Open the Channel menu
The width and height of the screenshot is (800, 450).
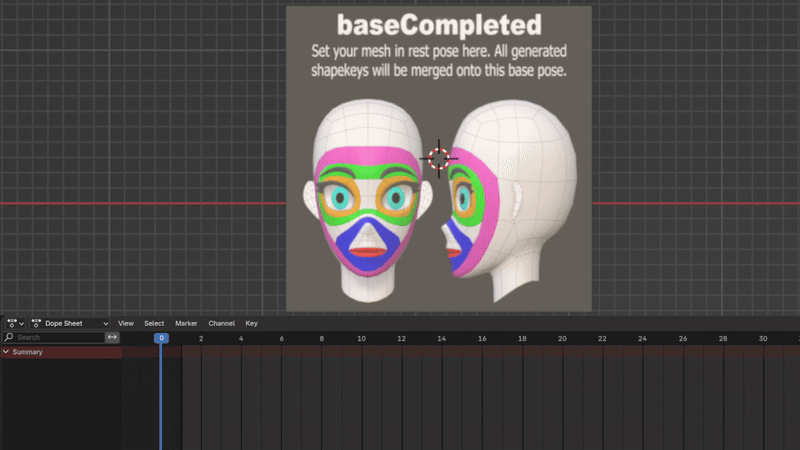[x=221, y=323]
